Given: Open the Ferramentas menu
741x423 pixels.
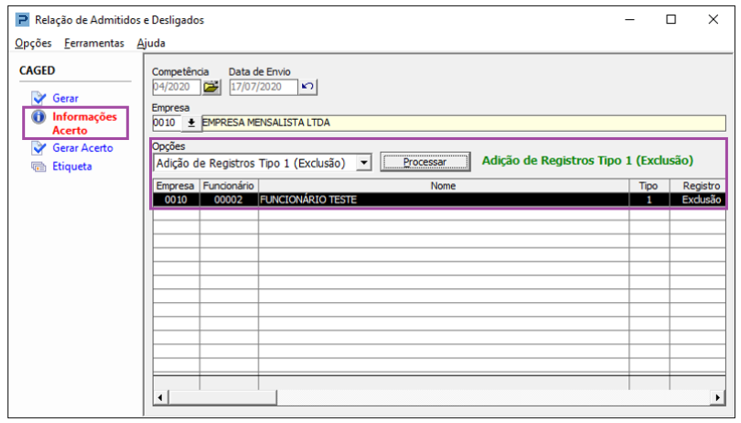Looking at the screenshot, I should (94, 43).
